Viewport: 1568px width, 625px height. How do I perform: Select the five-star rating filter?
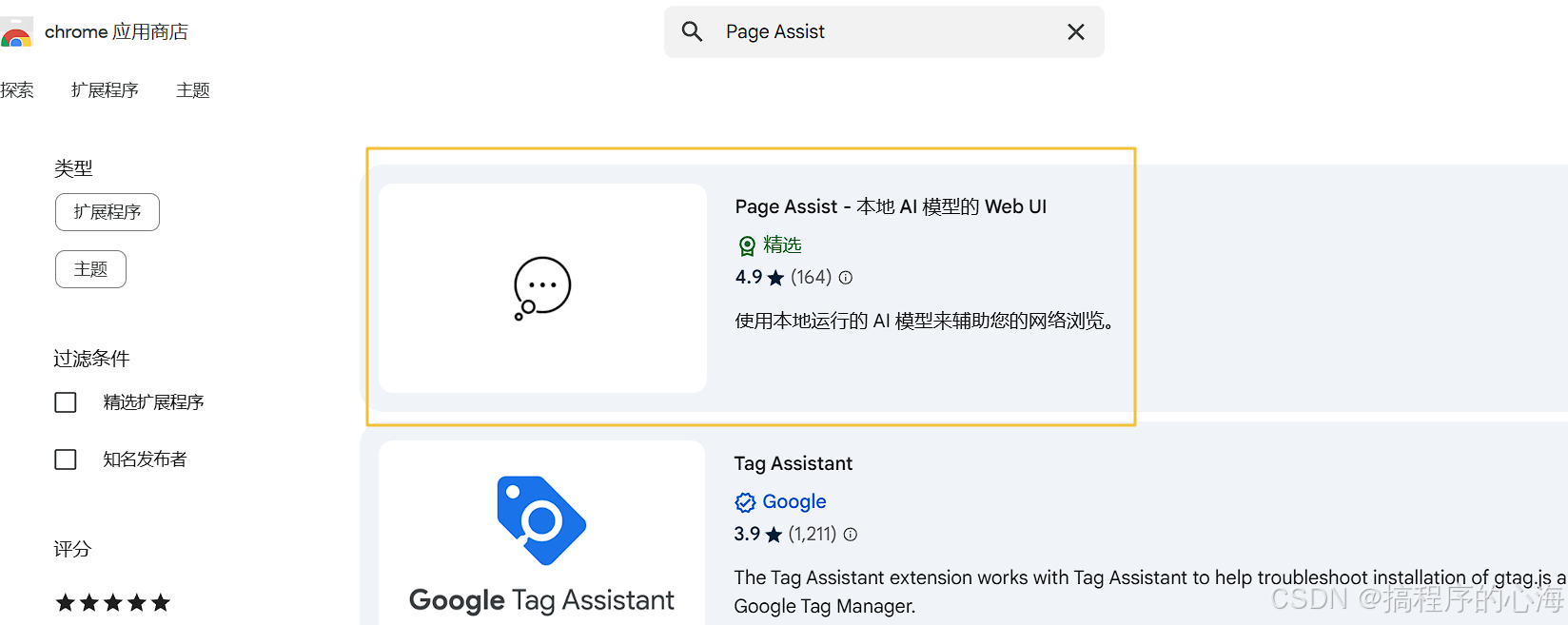coord(113,602)
